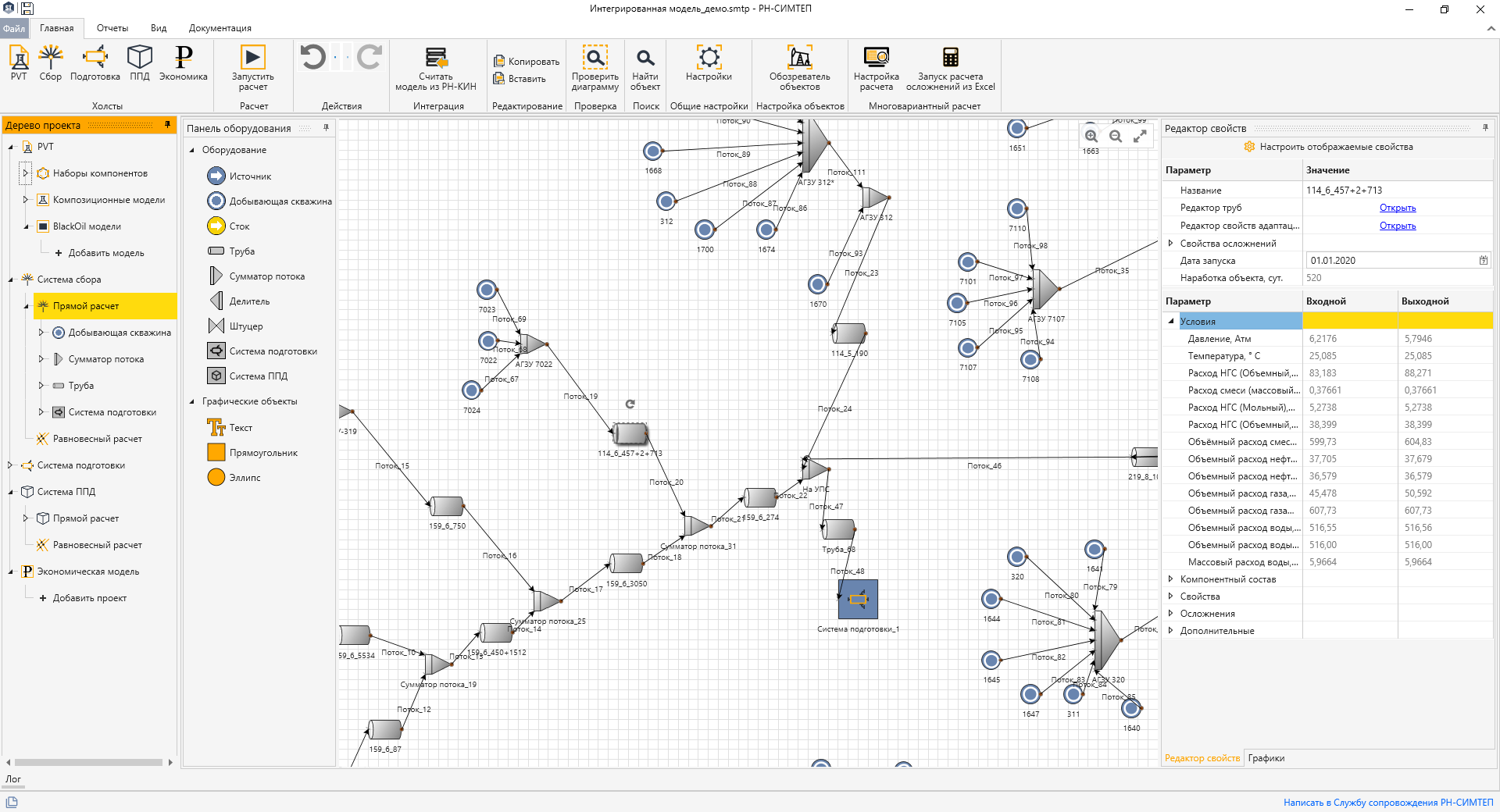Click the save icon in title bar
Image resolution: width=1500 pixels, height=812 pixels.
click(x=27, y=9)
